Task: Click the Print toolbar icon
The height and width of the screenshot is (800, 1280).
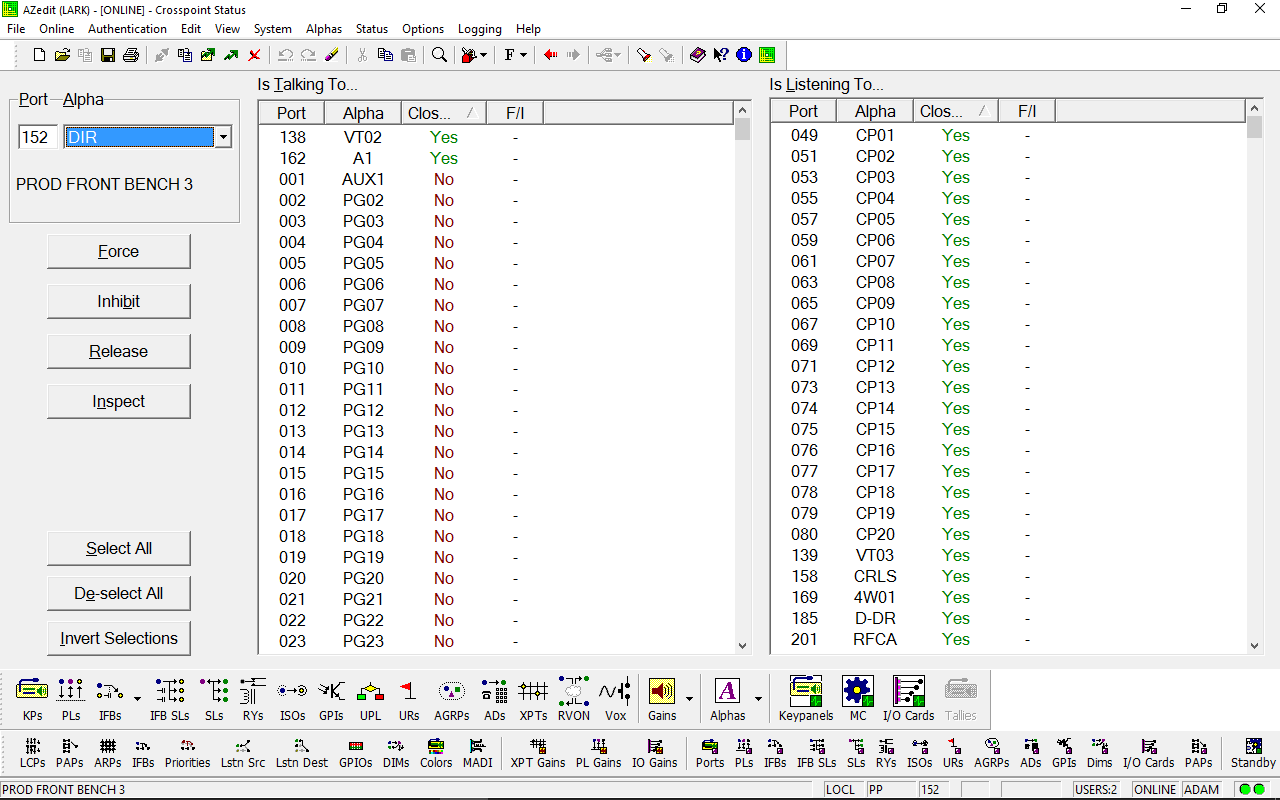Action: (130, 55)
